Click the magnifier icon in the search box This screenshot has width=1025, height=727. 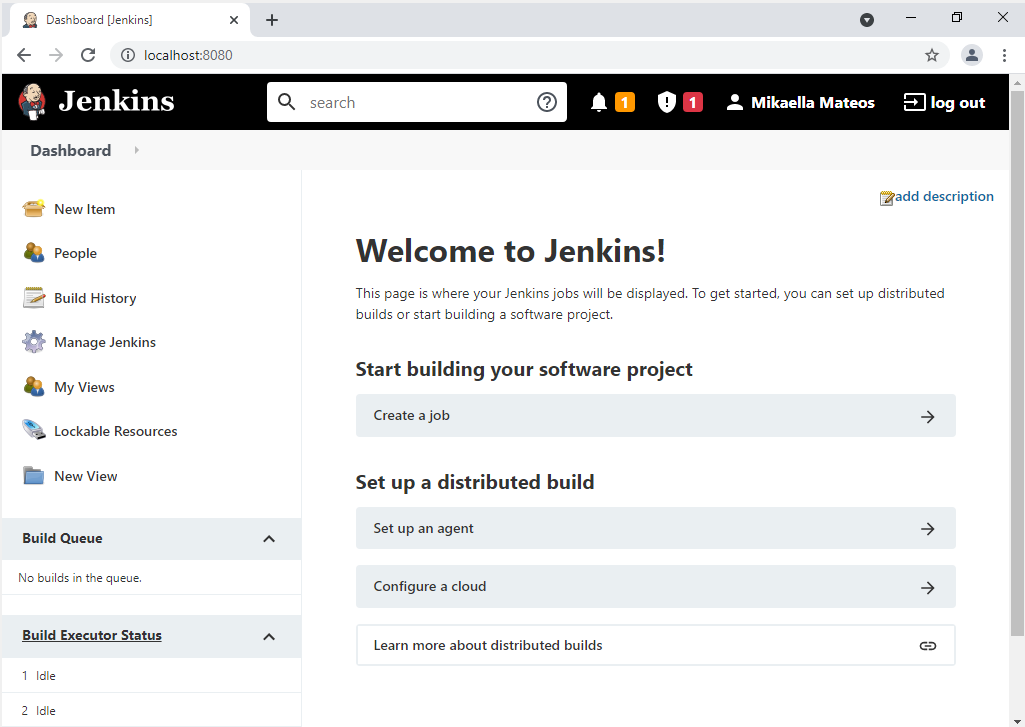point(286,102)
